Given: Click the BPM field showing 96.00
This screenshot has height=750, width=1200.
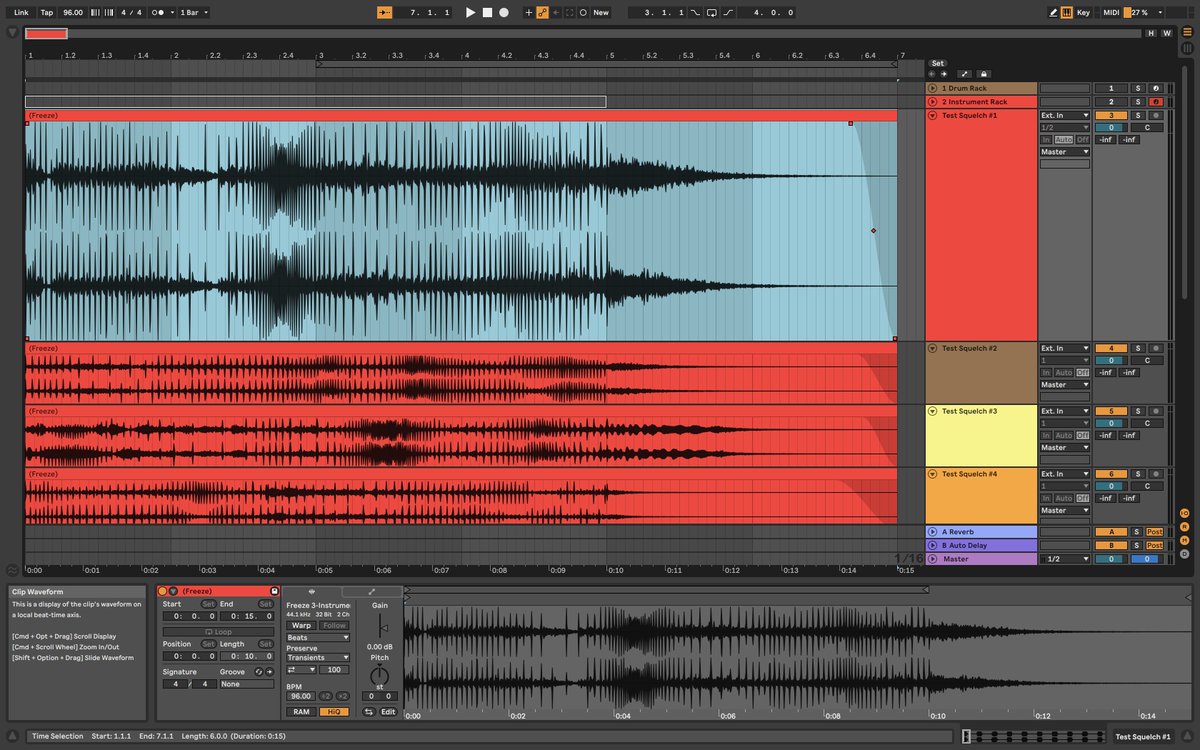Looking at the screenshot, I should (x=302, y=696).
